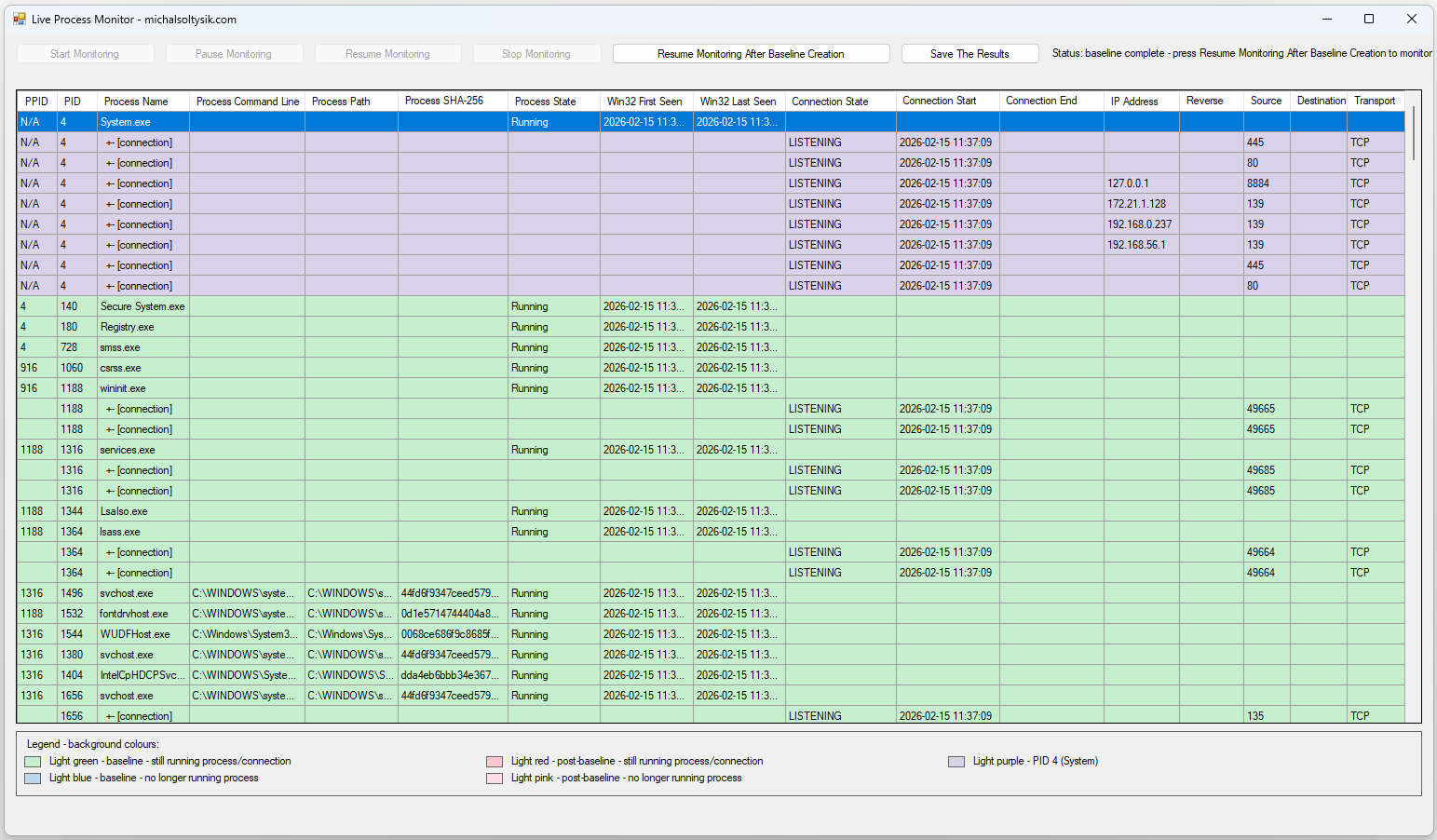Screen dimensions: 1437x840
Task: Select the light green legend swatch
Action: point(33,762)
